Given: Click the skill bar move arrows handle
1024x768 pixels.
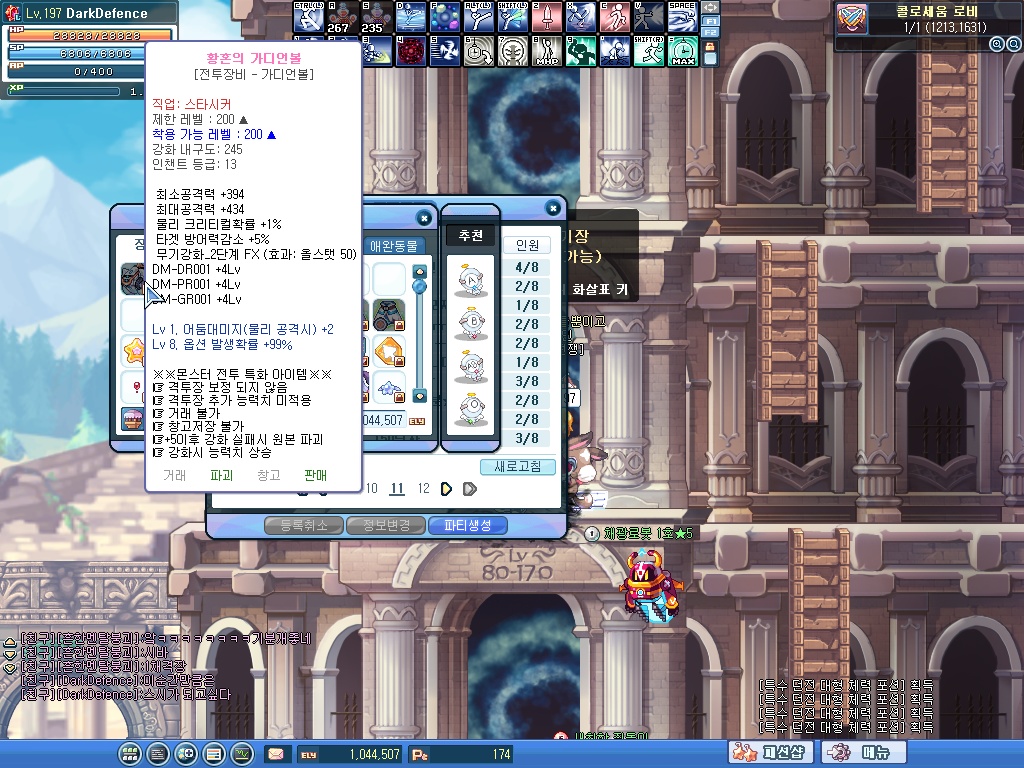Looking at the screenshot, I should pyautogui.click(x=710, y=8).
